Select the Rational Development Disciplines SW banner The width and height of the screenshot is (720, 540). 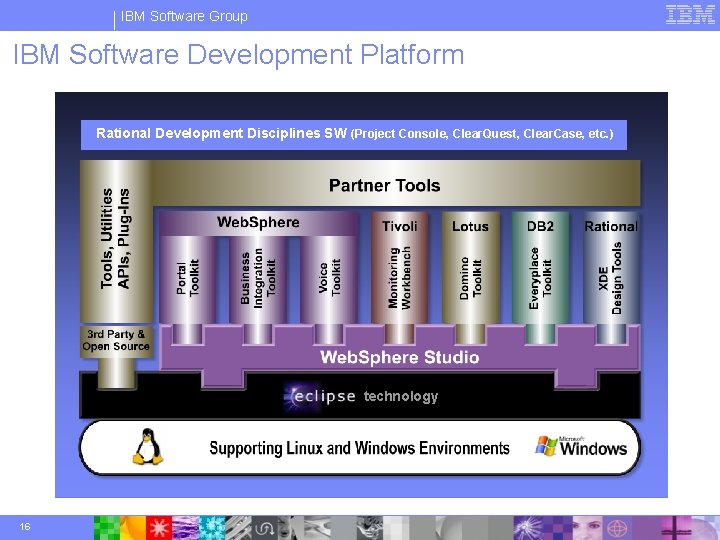click(354, 135)
